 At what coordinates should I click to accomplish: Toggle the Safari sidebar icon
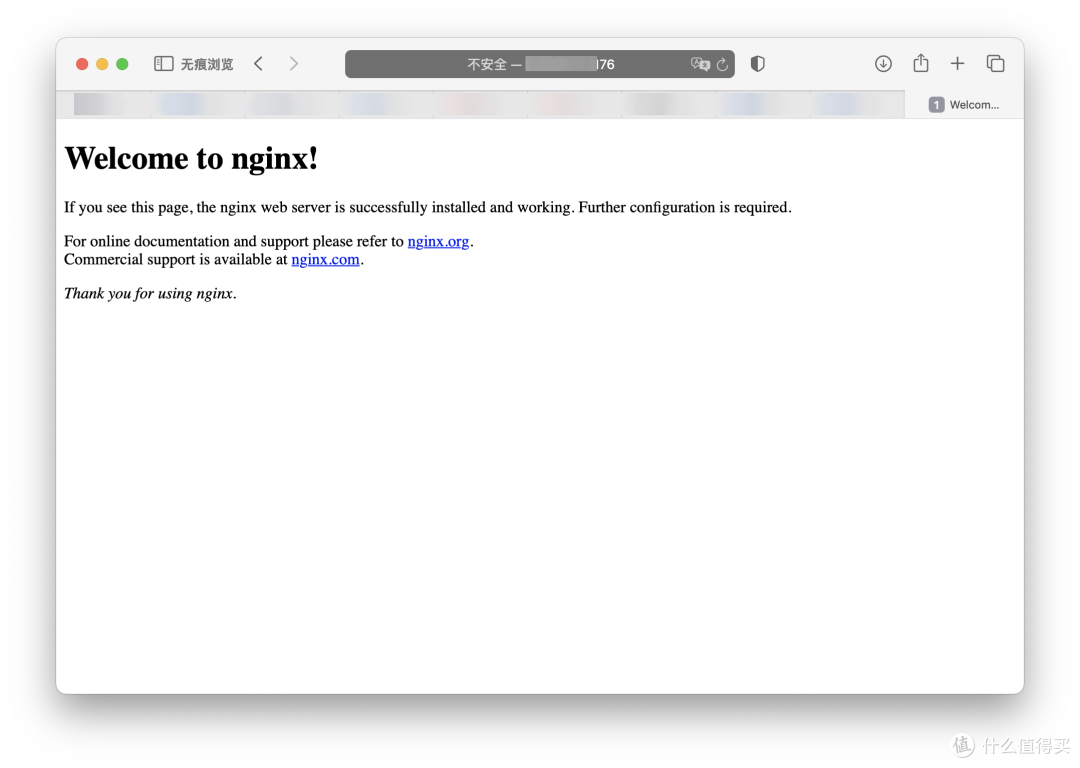[163, 64]
